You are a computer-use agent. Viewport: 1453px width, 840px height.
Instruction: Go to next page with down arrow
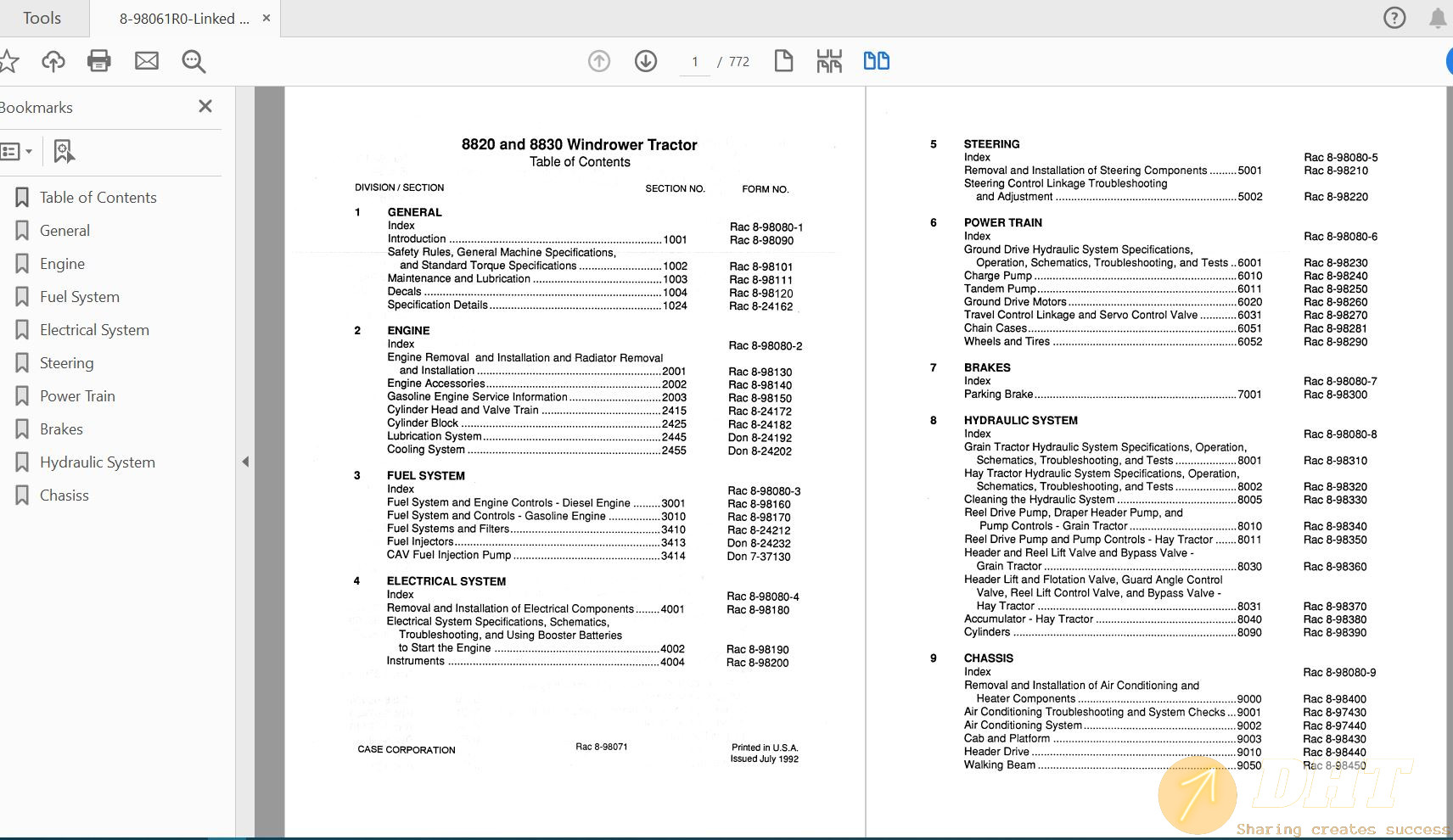point(646,61)
